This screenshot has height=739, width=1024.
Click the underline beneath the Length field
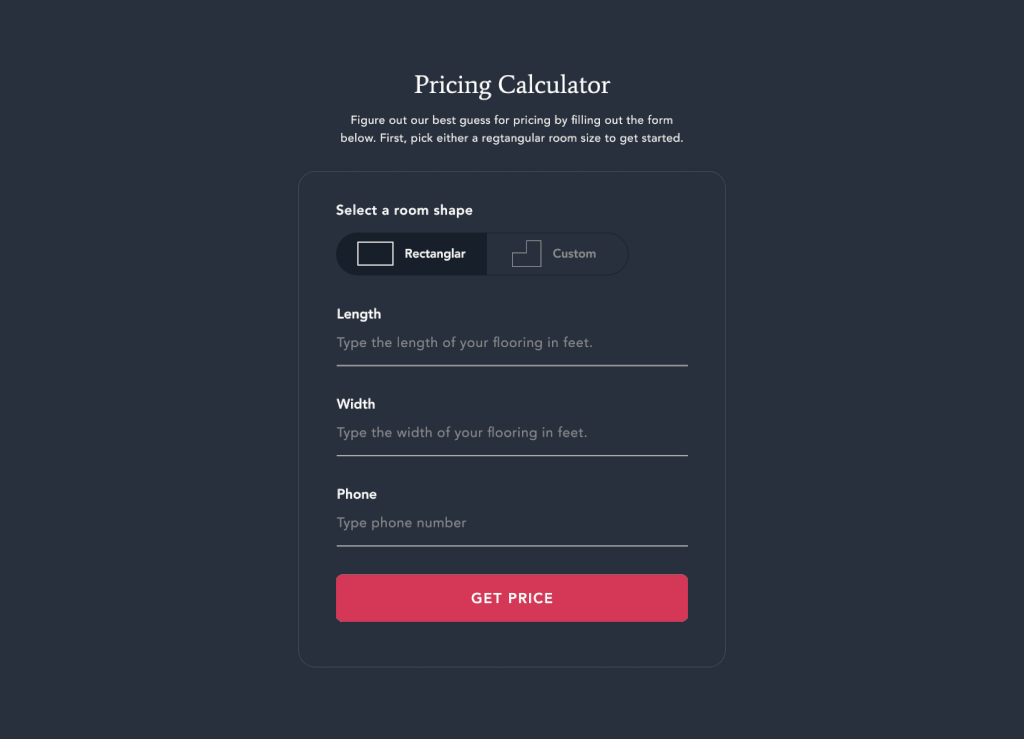pyautogui.click(x=512, y=366)
